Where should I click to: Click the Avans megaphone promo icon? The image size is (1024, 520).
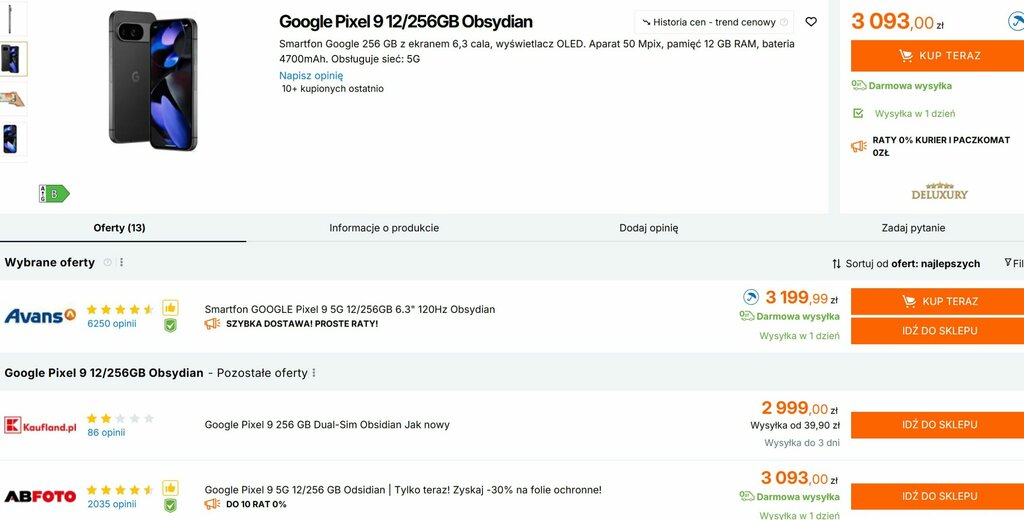point(212,324)
